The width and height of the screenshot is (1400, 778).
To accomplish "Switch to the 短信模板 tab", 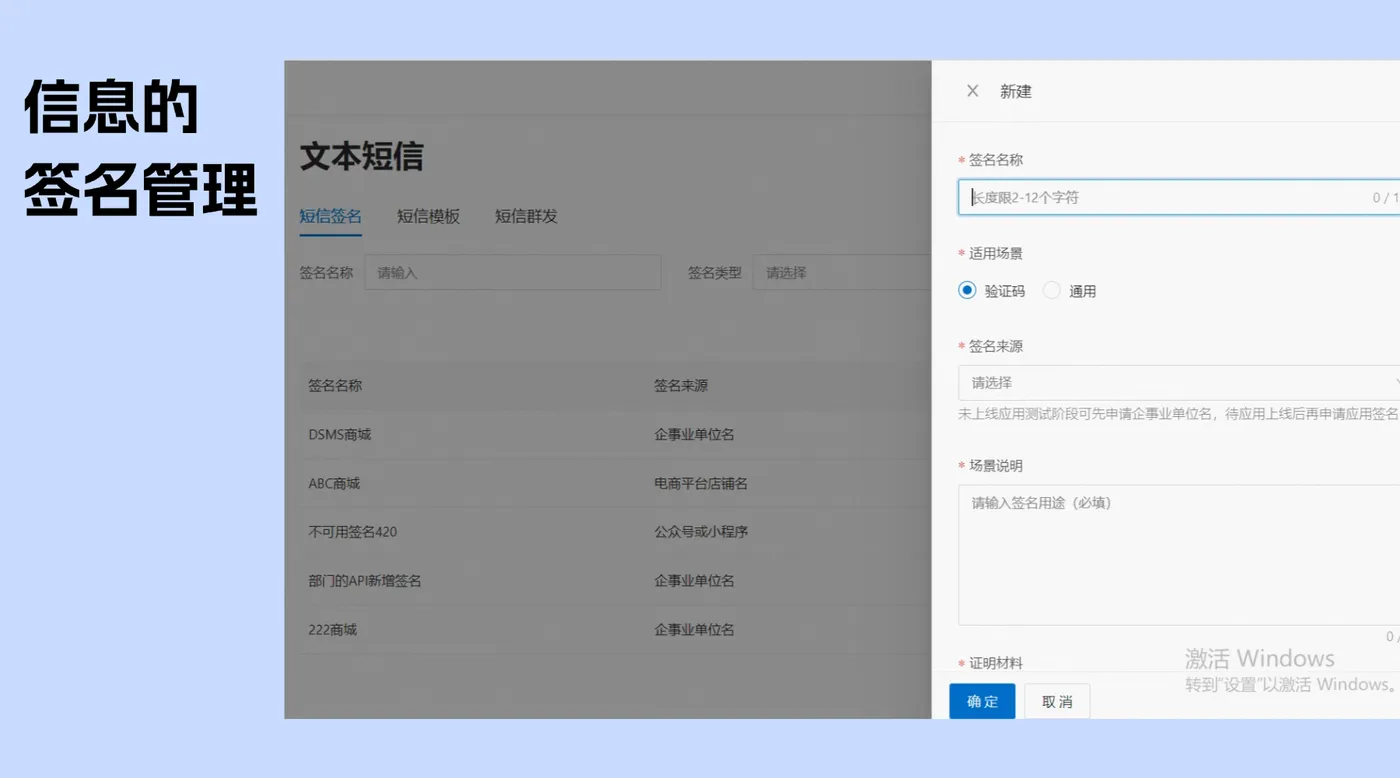I will [x=428, y=216].
